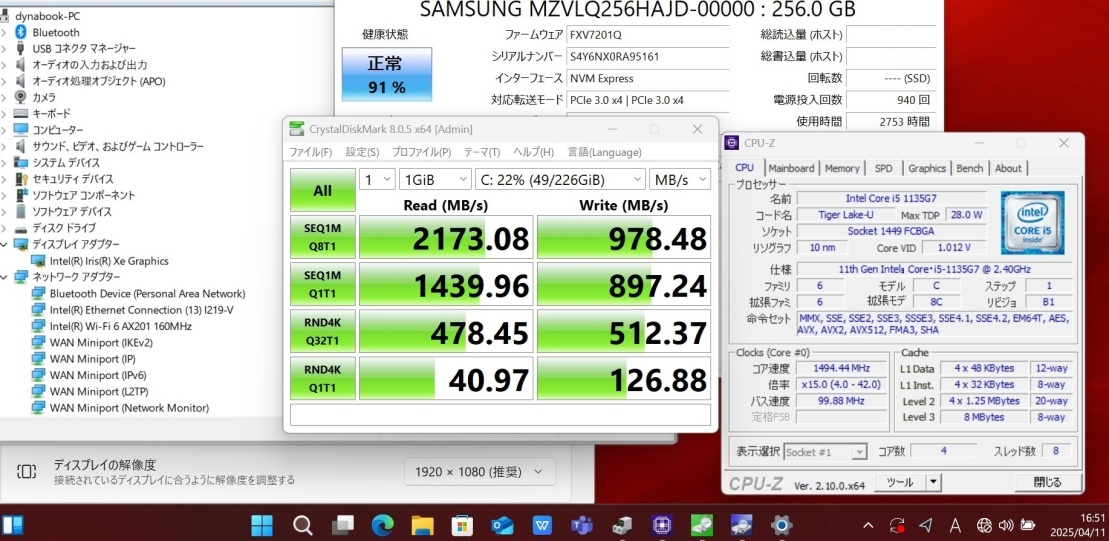
Task: Click the Intel Core i5 logo in CPU-Z
Action: tap(1032, 223)
